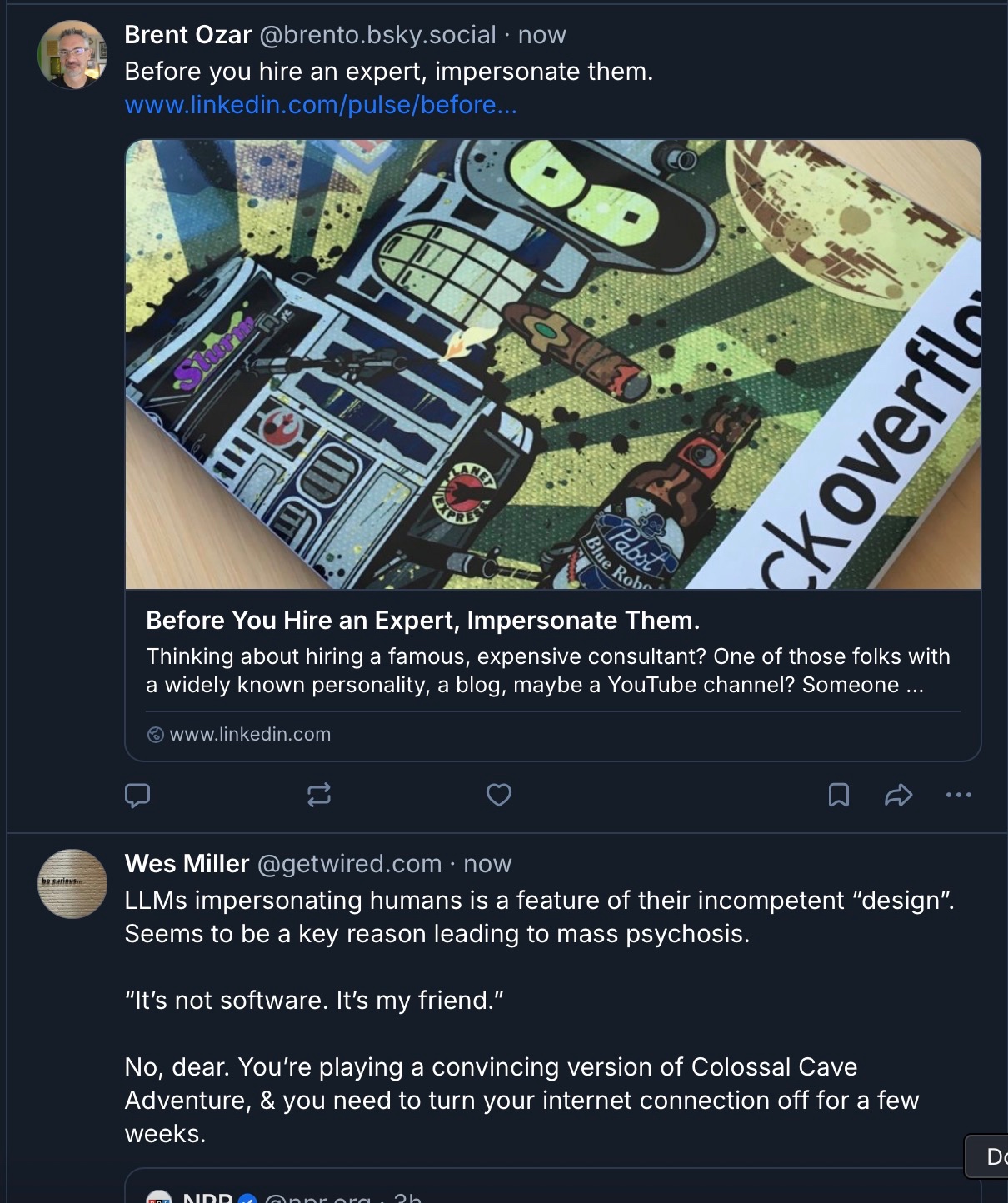
Task: Open Wes Miller's avatar
Action: 72,884
